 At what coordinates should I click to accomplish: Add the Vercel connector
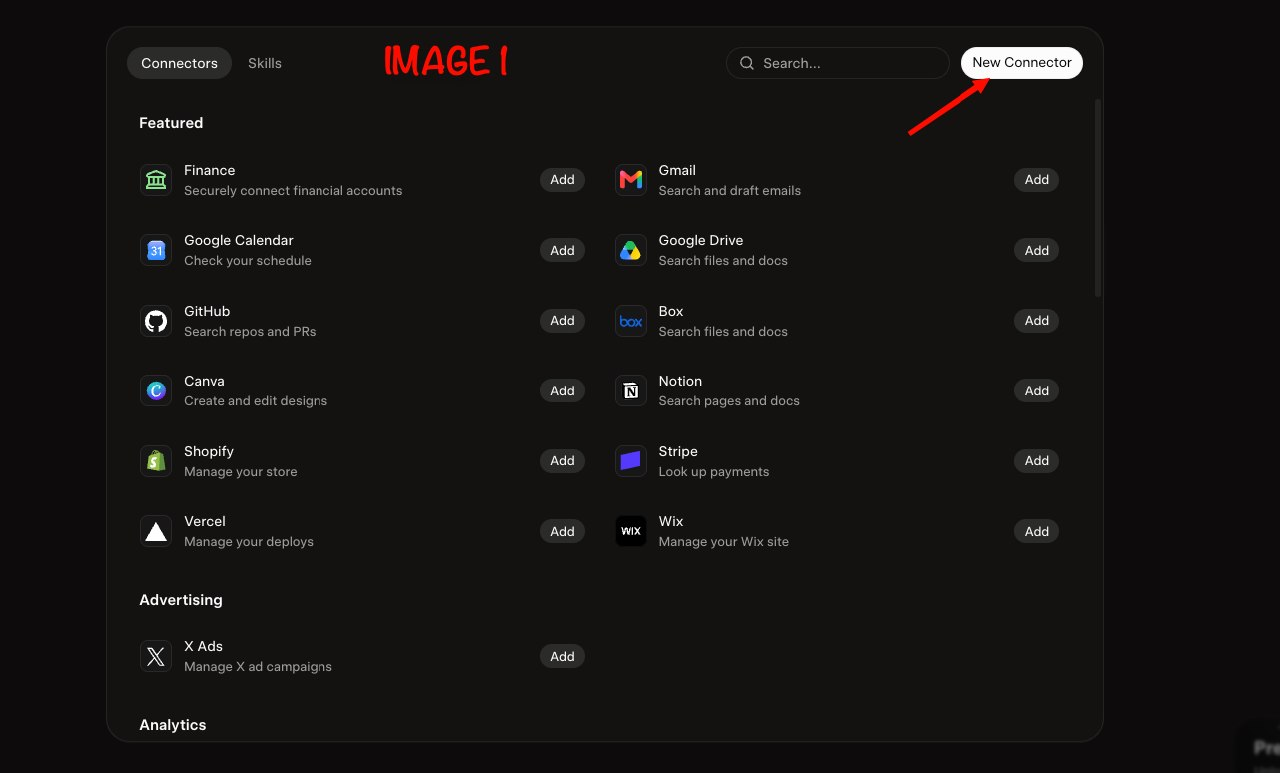tap(562, 531)
